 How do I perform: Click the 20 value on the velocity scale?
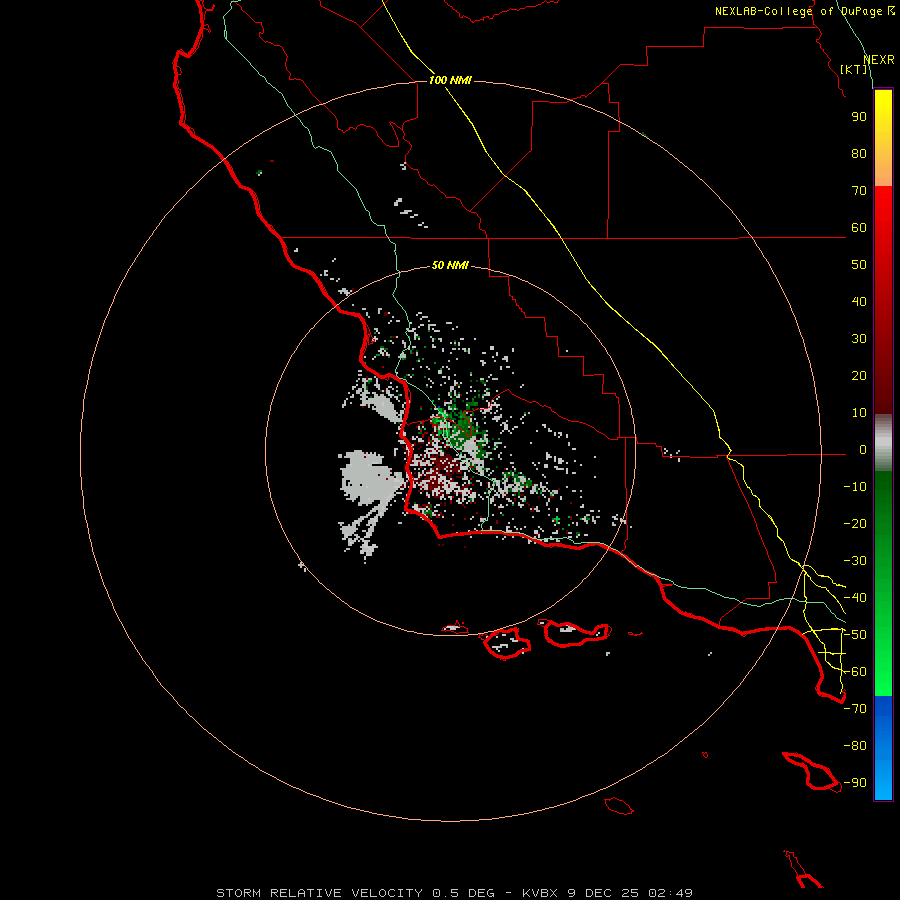[859, 376]
